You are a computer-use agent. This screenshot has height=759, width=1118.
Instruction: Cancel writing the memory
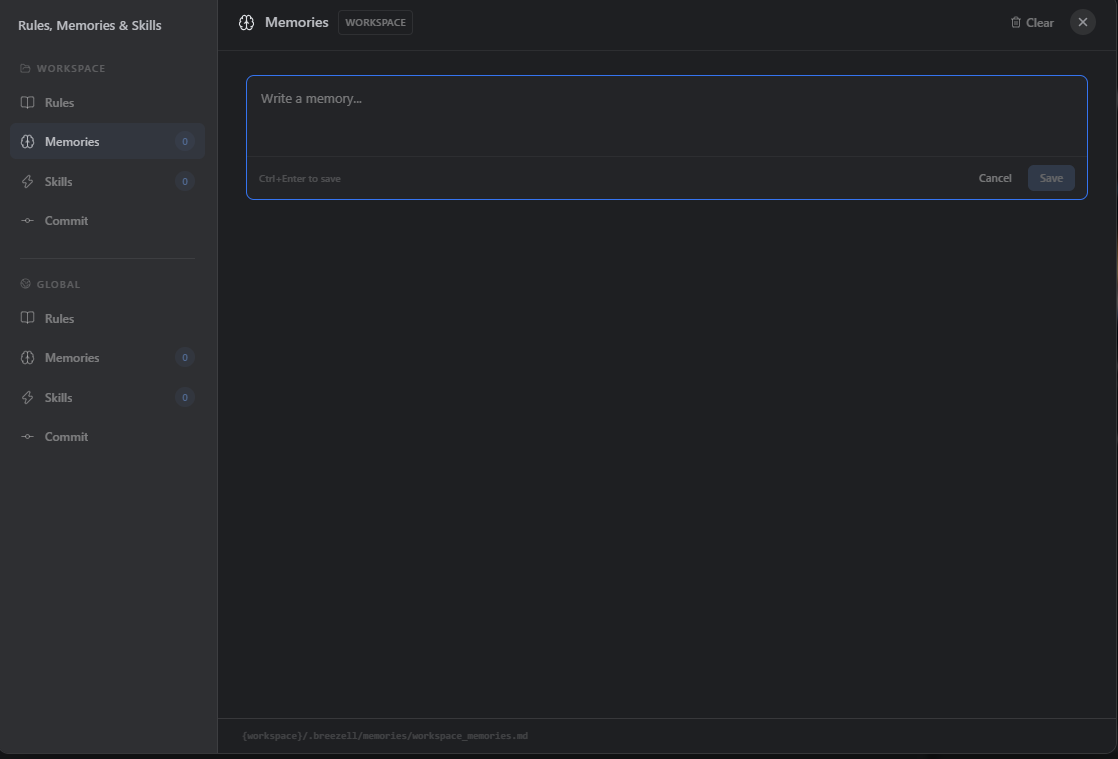pos(995,178)
